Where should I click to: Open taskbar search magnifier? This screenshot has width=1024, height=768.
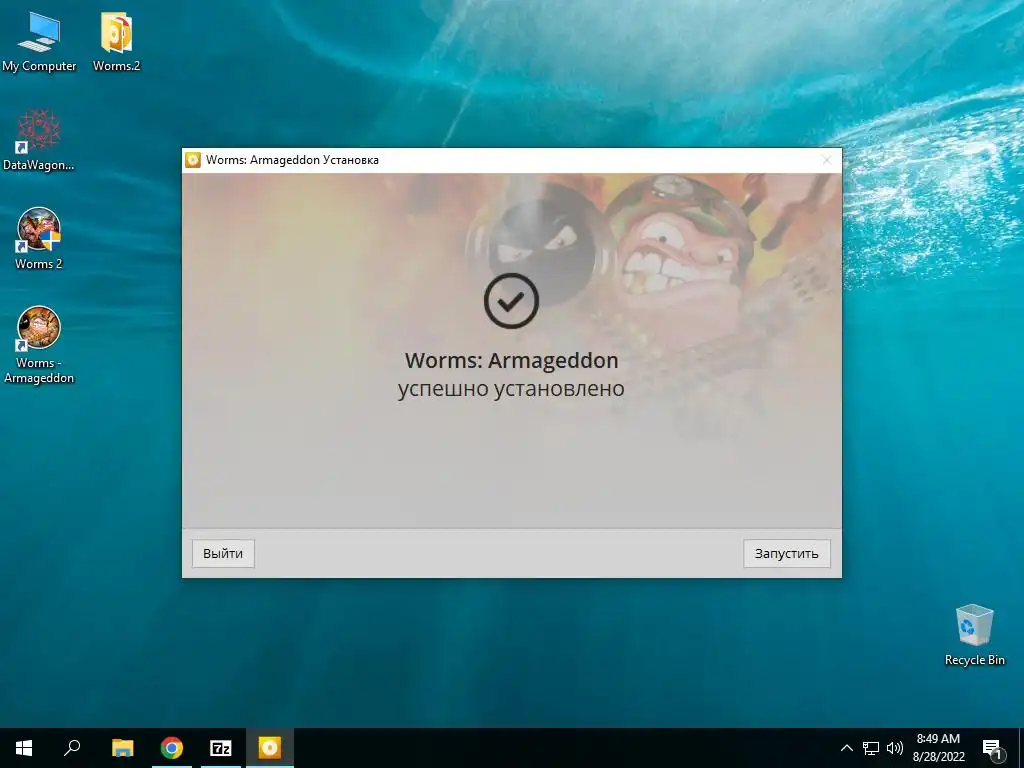pyautogui.click(x=72, y=748)
